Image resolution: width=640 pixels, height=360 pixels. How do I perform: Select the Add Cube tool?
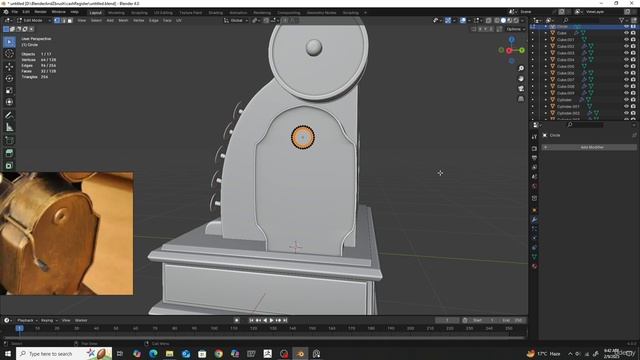click(9, 141)
